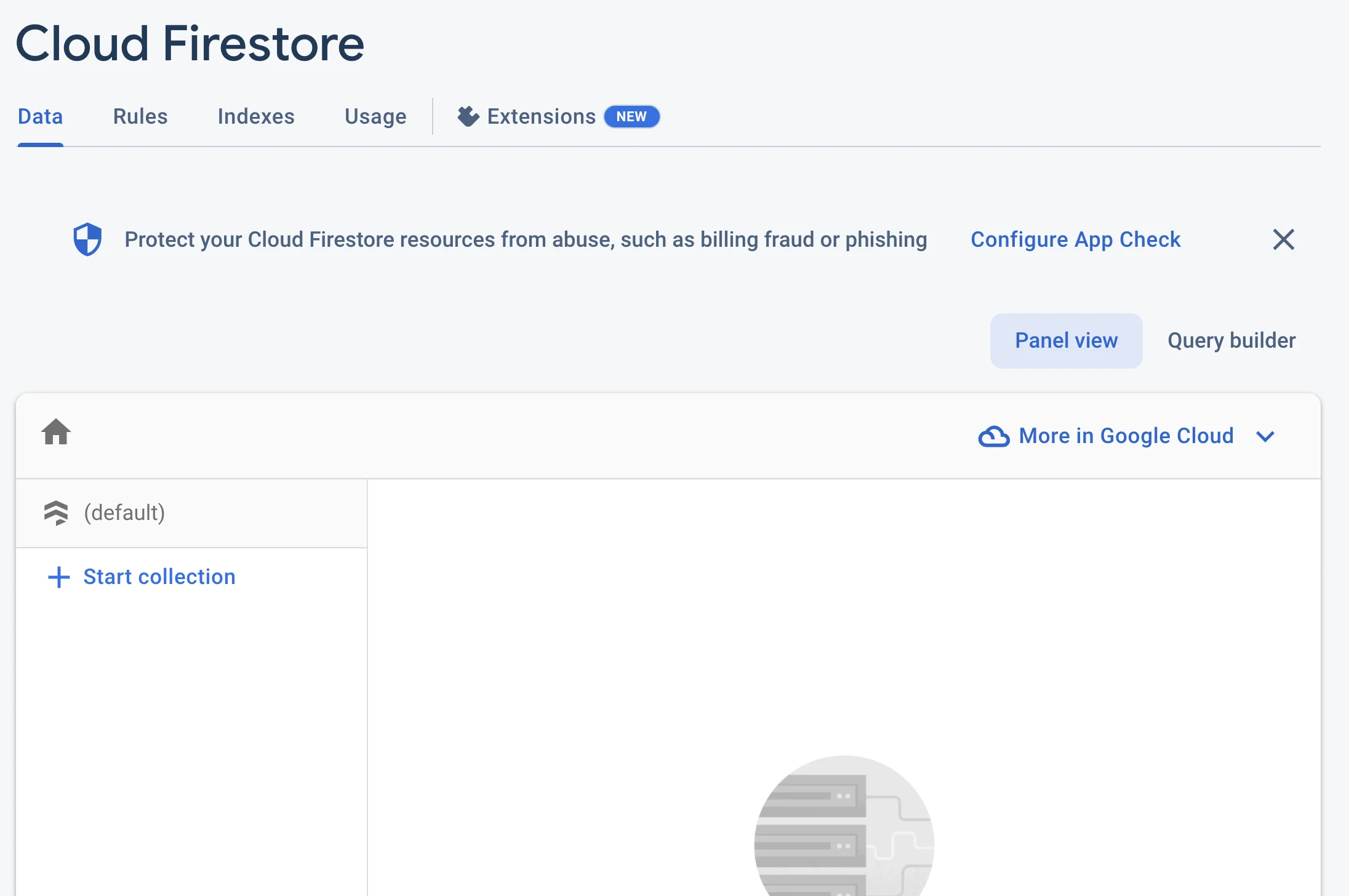
Task: Expand the More in Google Cloud chevron
Action: point(1265,436)
